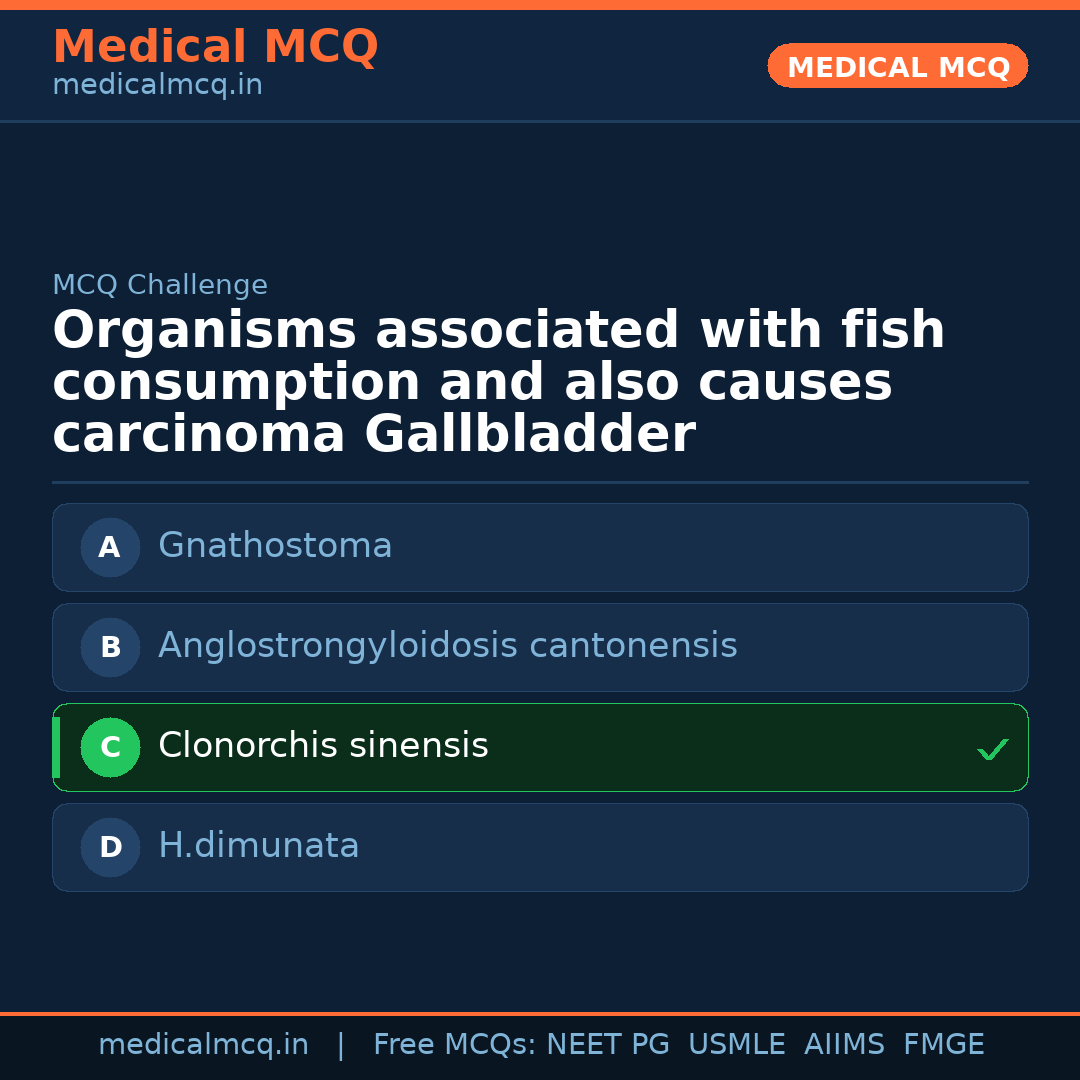The width and height of the screenshot is (1080, 1080).
Task: Open the Medical MCQ header title
Action: coord(215,47)
